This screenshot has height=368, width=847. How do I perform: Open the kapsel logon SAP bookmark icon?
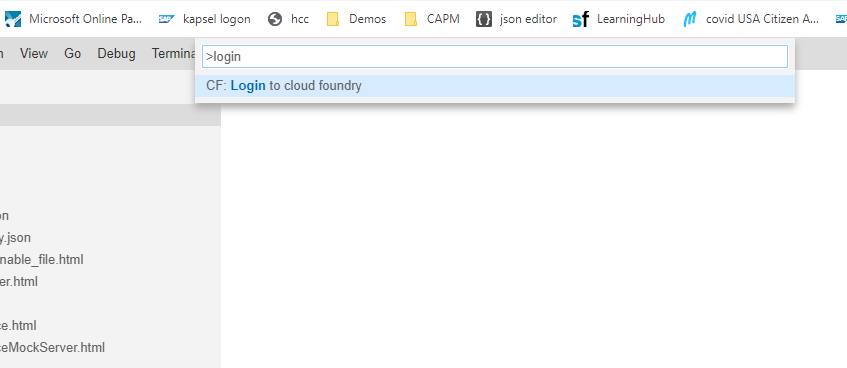click(167, 19)
